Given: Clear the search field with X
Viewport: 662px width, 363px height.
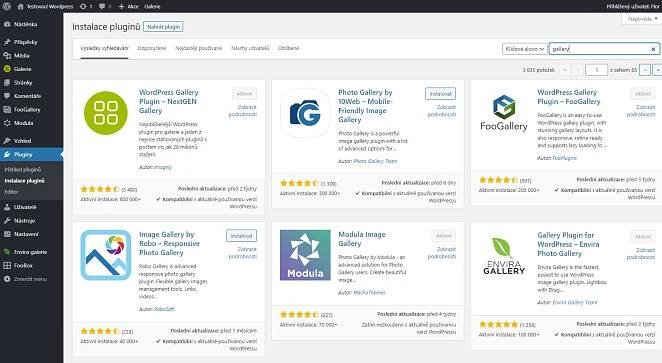Looking at the screenshot, I should click(653, 49).
